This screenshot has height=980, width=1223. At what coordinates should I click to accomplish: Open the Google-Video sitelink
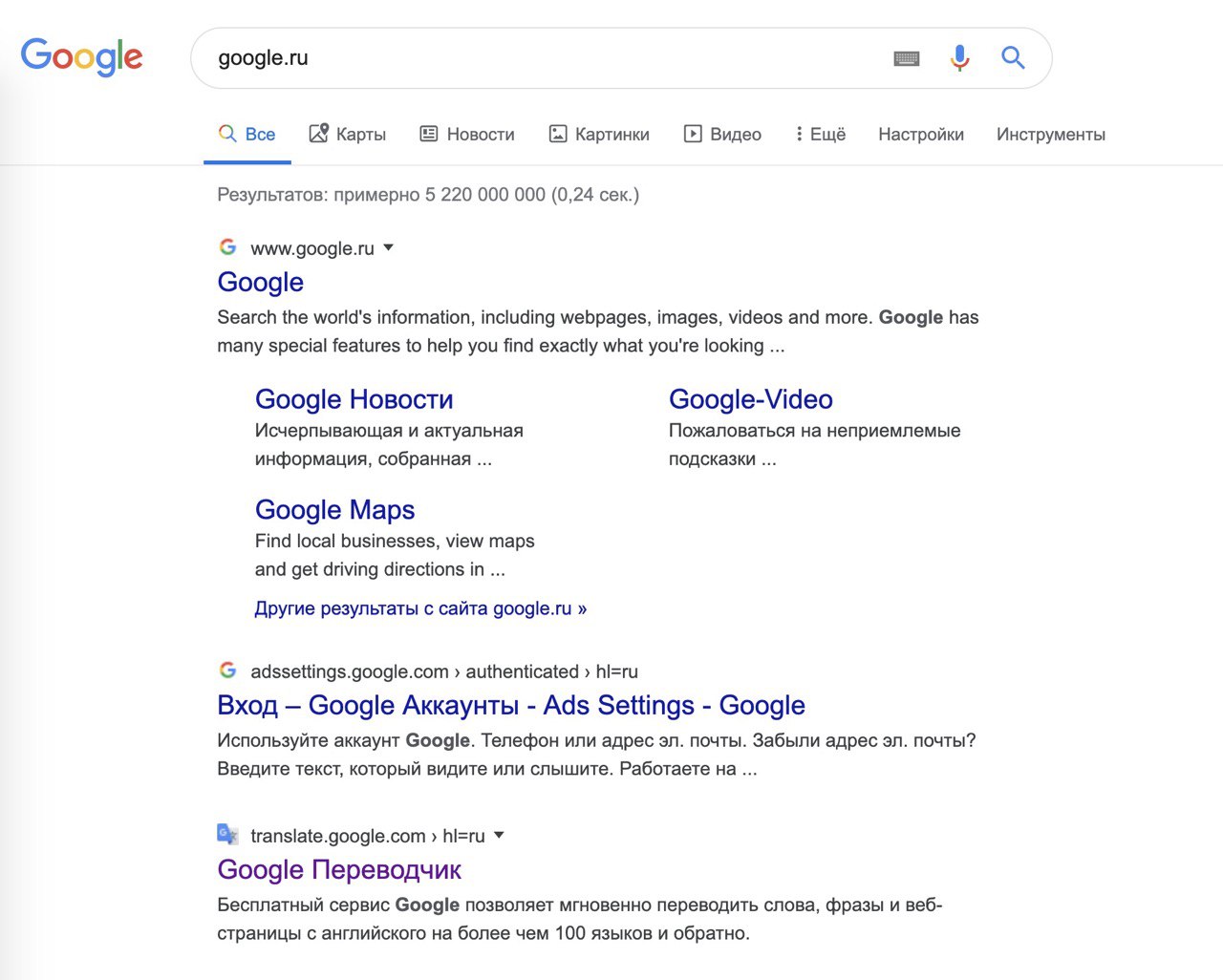pos(751,399)
